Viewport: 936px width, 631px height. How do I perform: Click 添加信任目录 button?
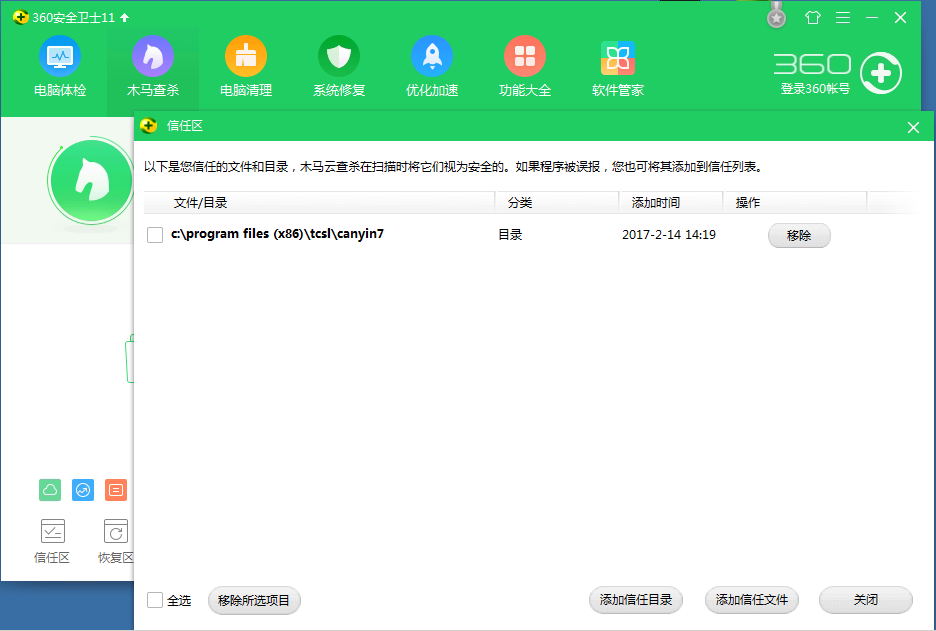pyautogui.click(x=636, y=600)
